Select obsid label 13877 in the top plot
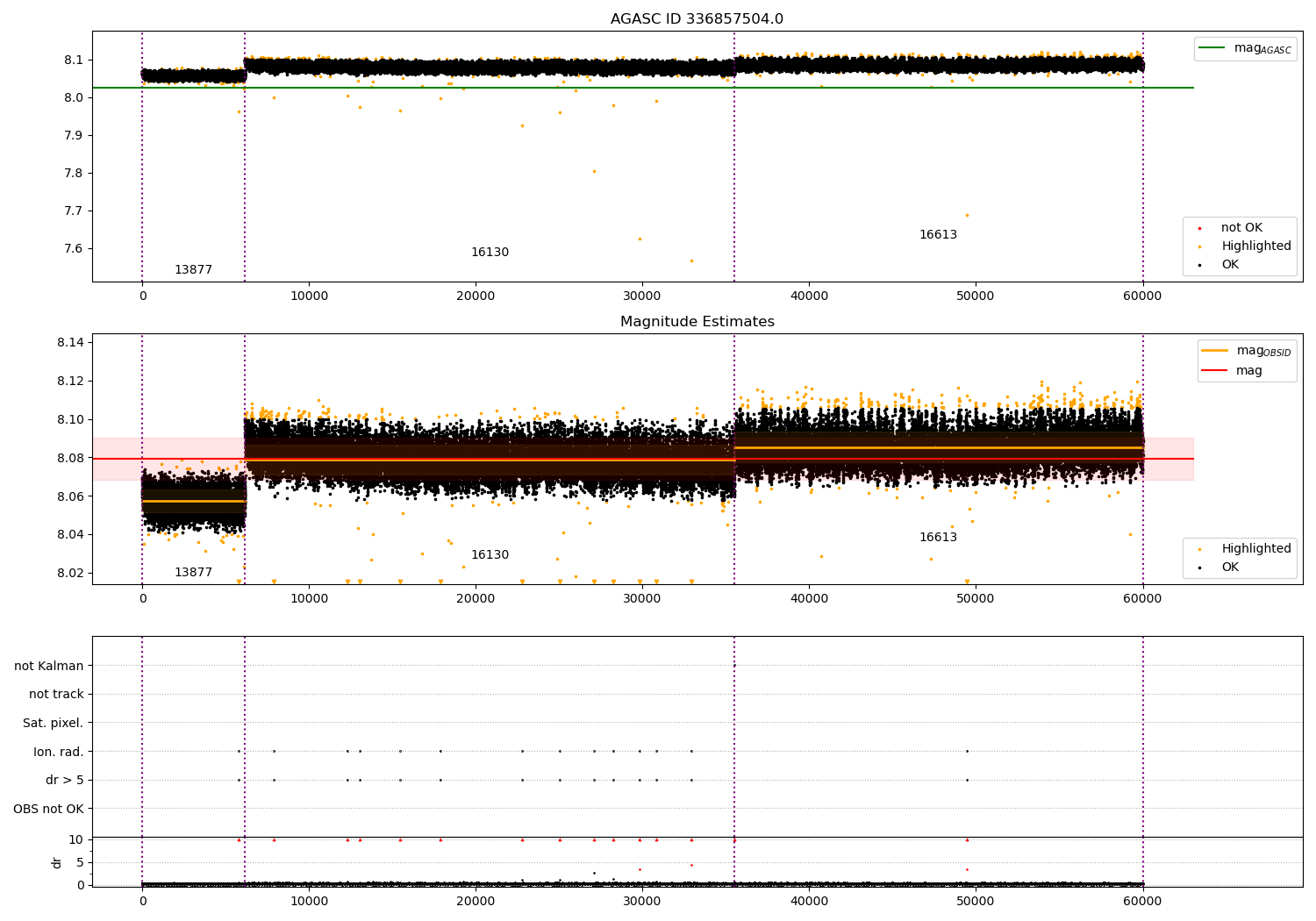 point(193,270)
